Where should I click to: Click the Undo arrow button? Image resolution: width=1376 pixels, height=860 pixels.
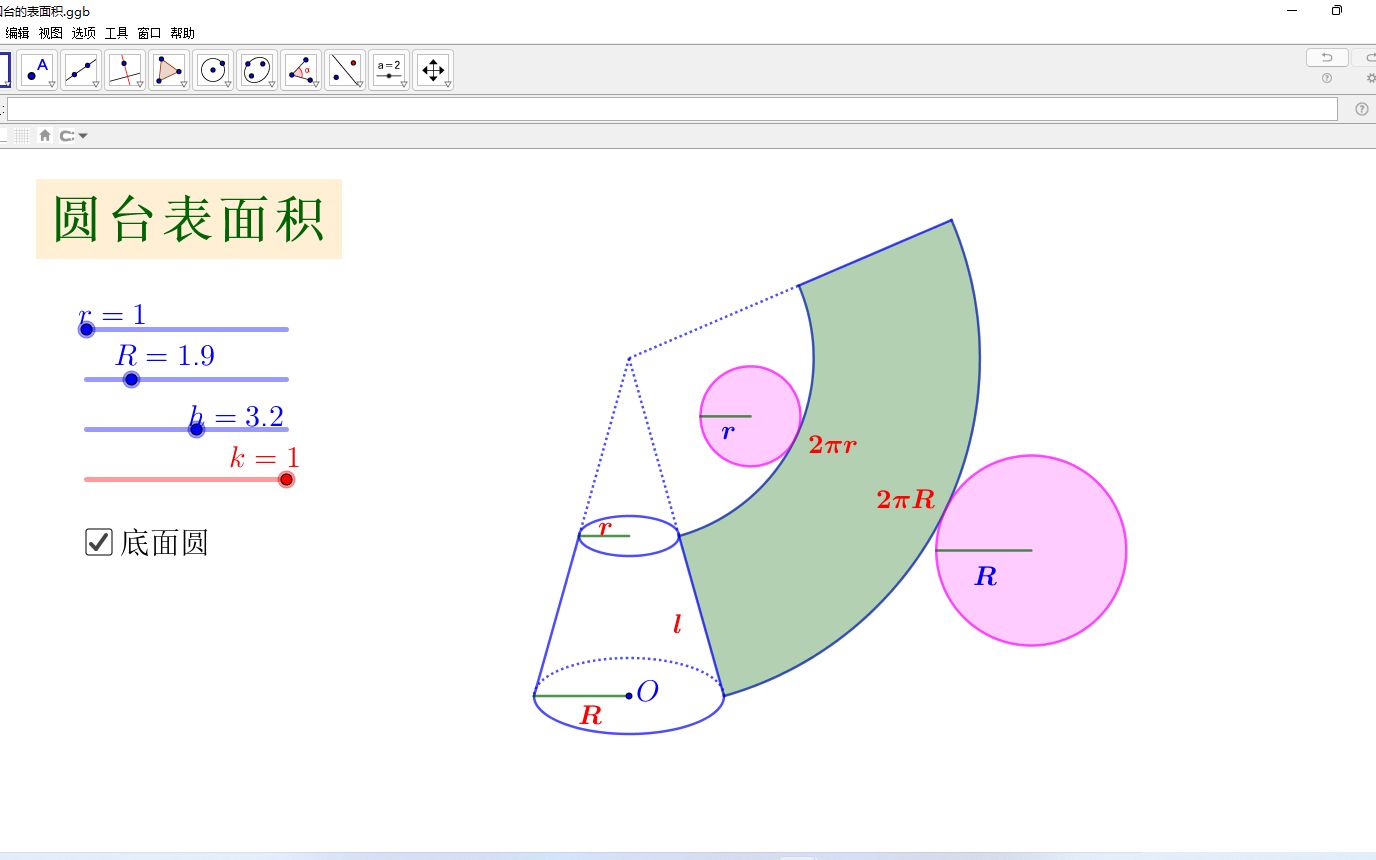tap(1327, 57)
